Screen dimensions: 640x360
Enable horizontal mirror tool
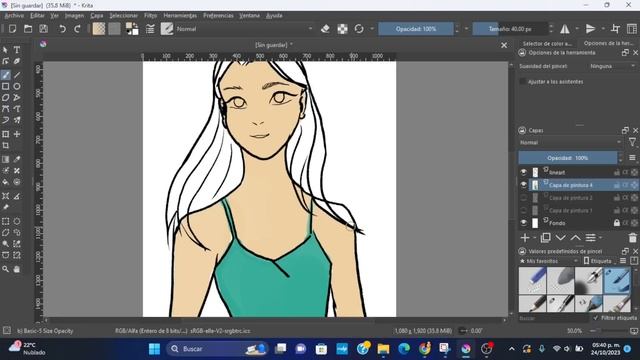click(565, 29)
